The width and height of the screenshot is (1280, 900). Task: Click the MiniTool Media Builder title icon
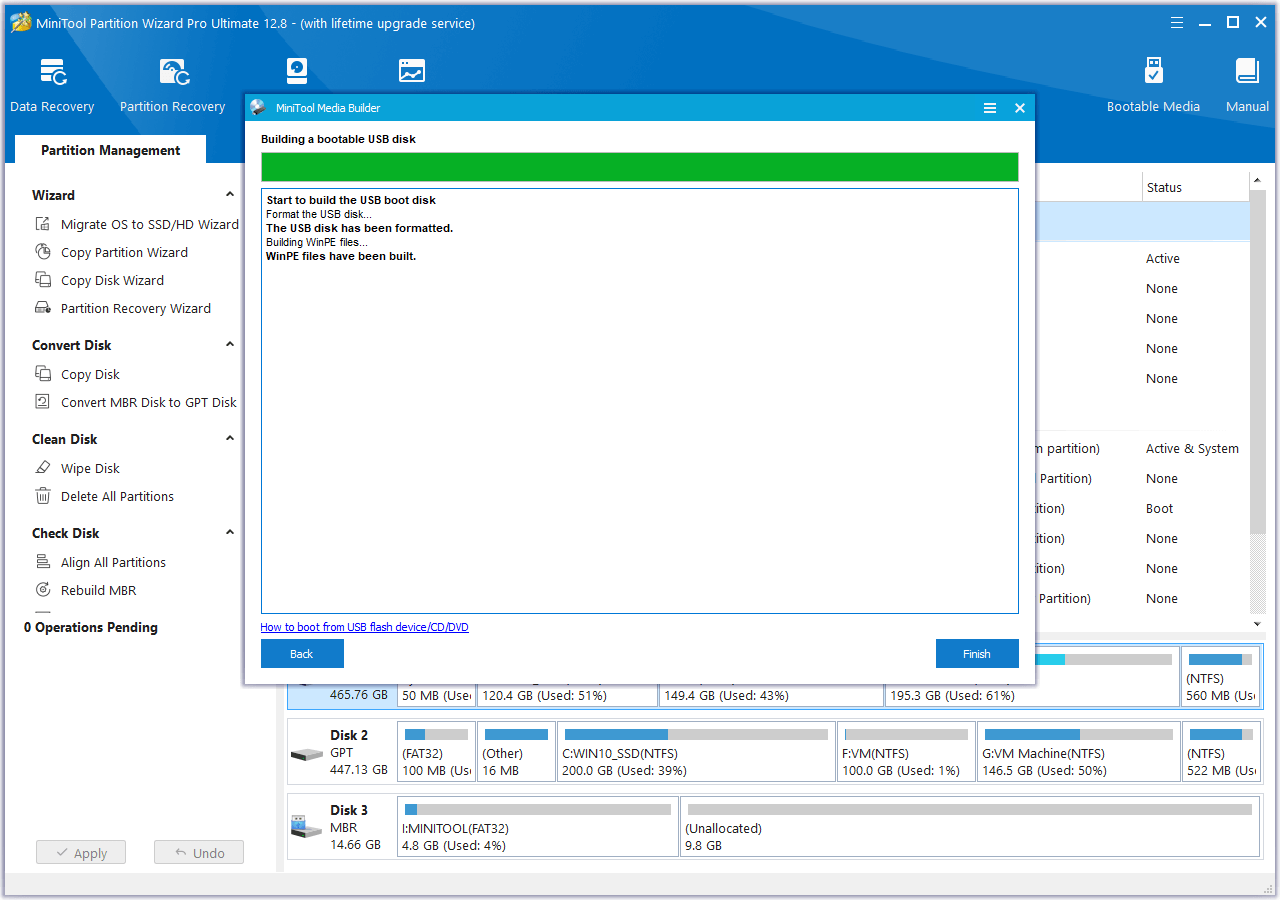pos(258,108)
